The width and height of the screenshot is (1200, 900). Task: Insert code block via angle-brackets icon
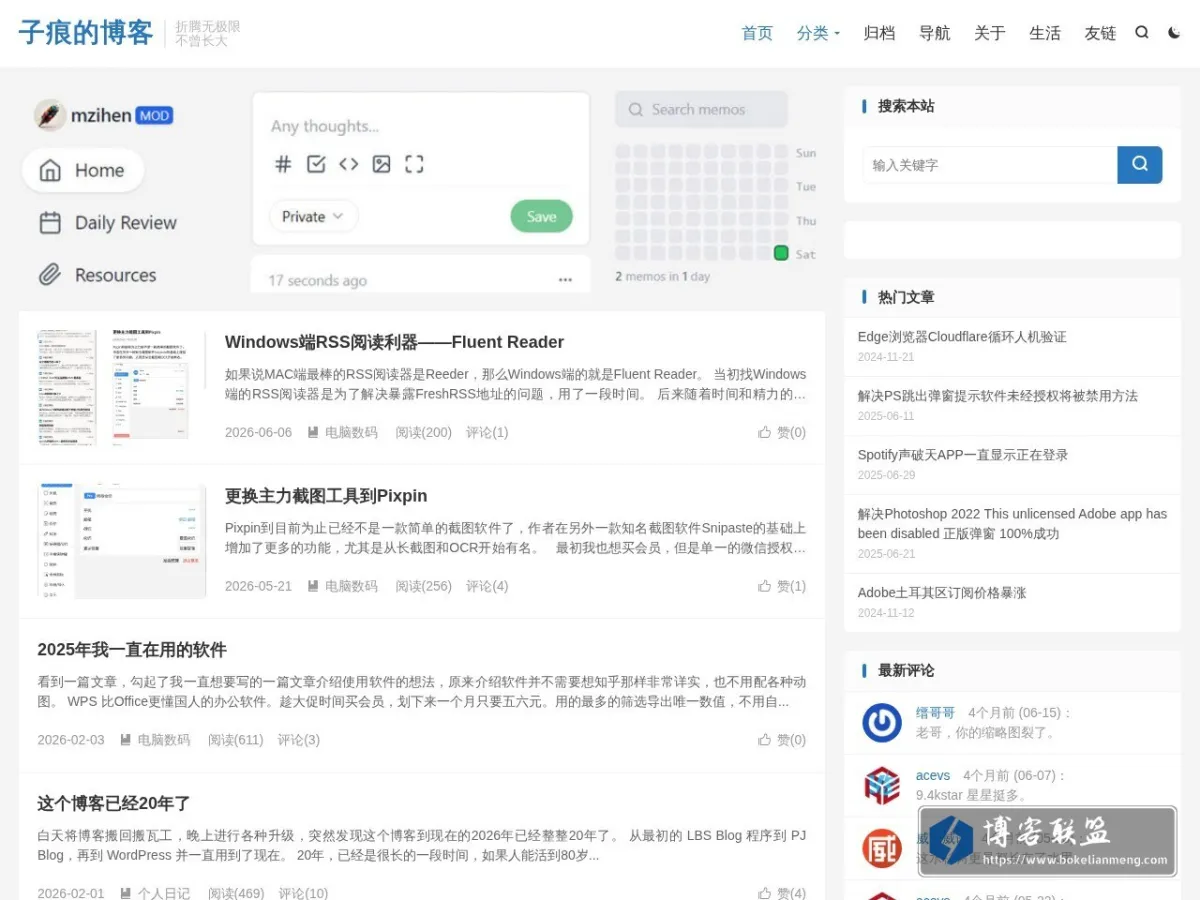(x=348, y=164)
